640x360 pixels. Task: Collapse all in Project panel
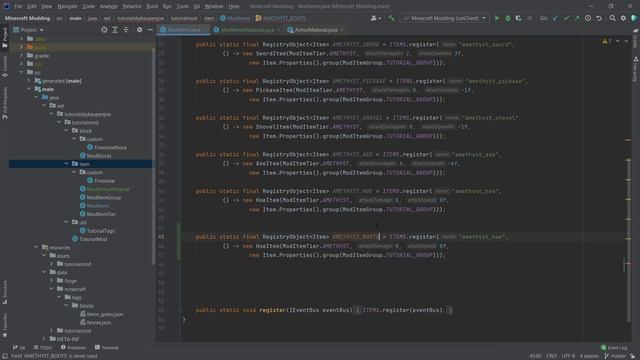(x=126, y=30)
